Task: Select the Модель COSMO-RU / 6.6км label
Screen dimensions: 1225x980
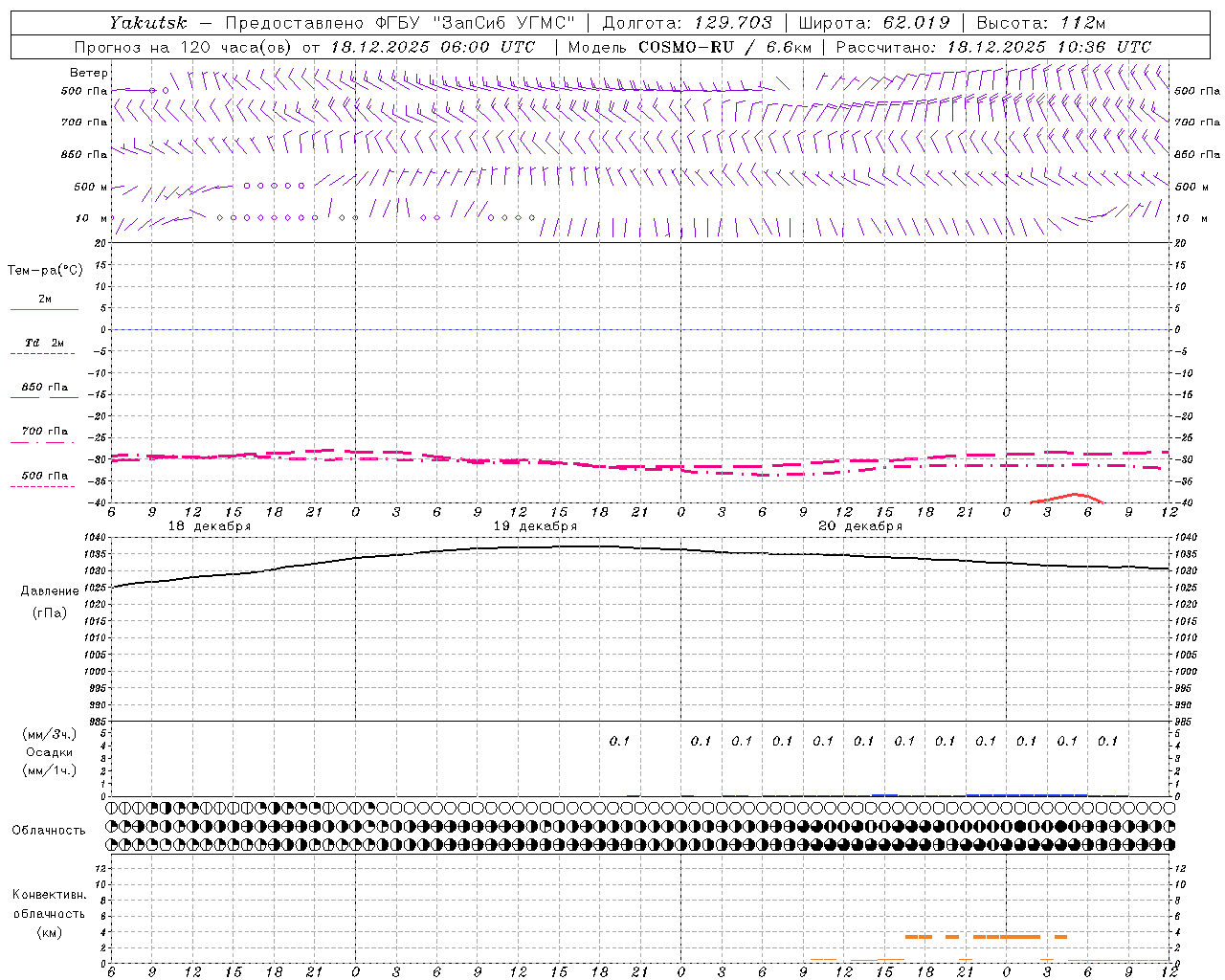Action: (x=689, y=47)
